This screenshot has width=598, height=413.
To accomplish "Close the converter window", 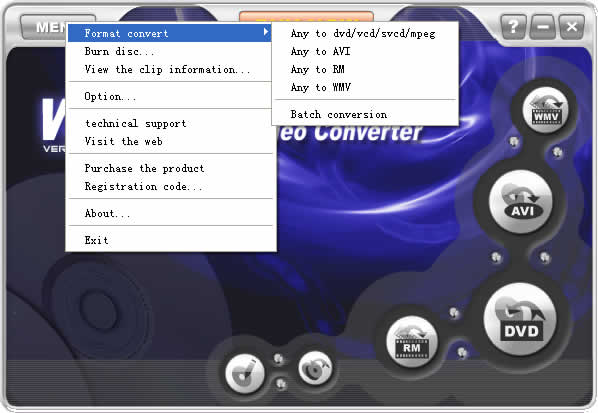I will pos(572,27).
